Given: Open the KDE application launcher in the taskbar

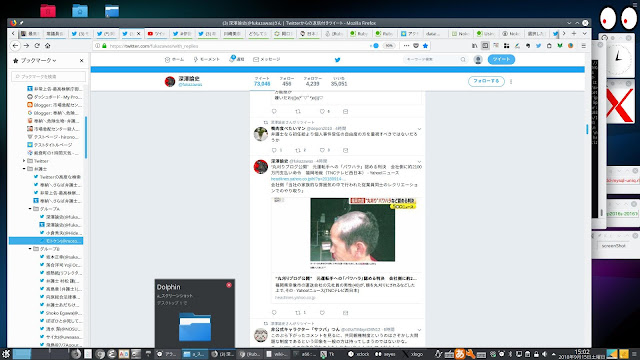Looking at the screenshot, I should [x=6, y=354].
